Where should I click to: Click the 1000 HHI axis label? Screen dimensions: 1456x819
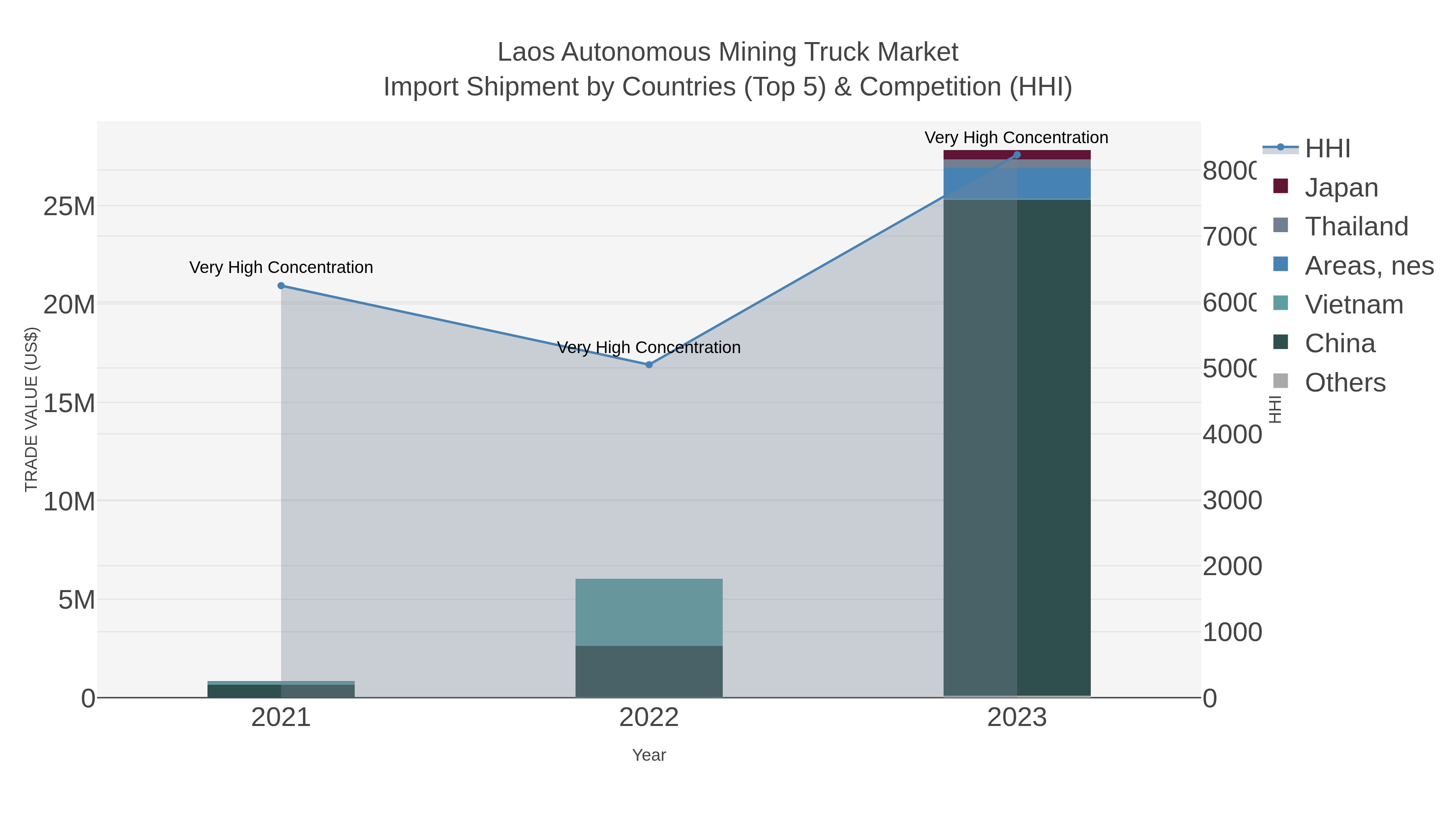(x=1232, y=632)
